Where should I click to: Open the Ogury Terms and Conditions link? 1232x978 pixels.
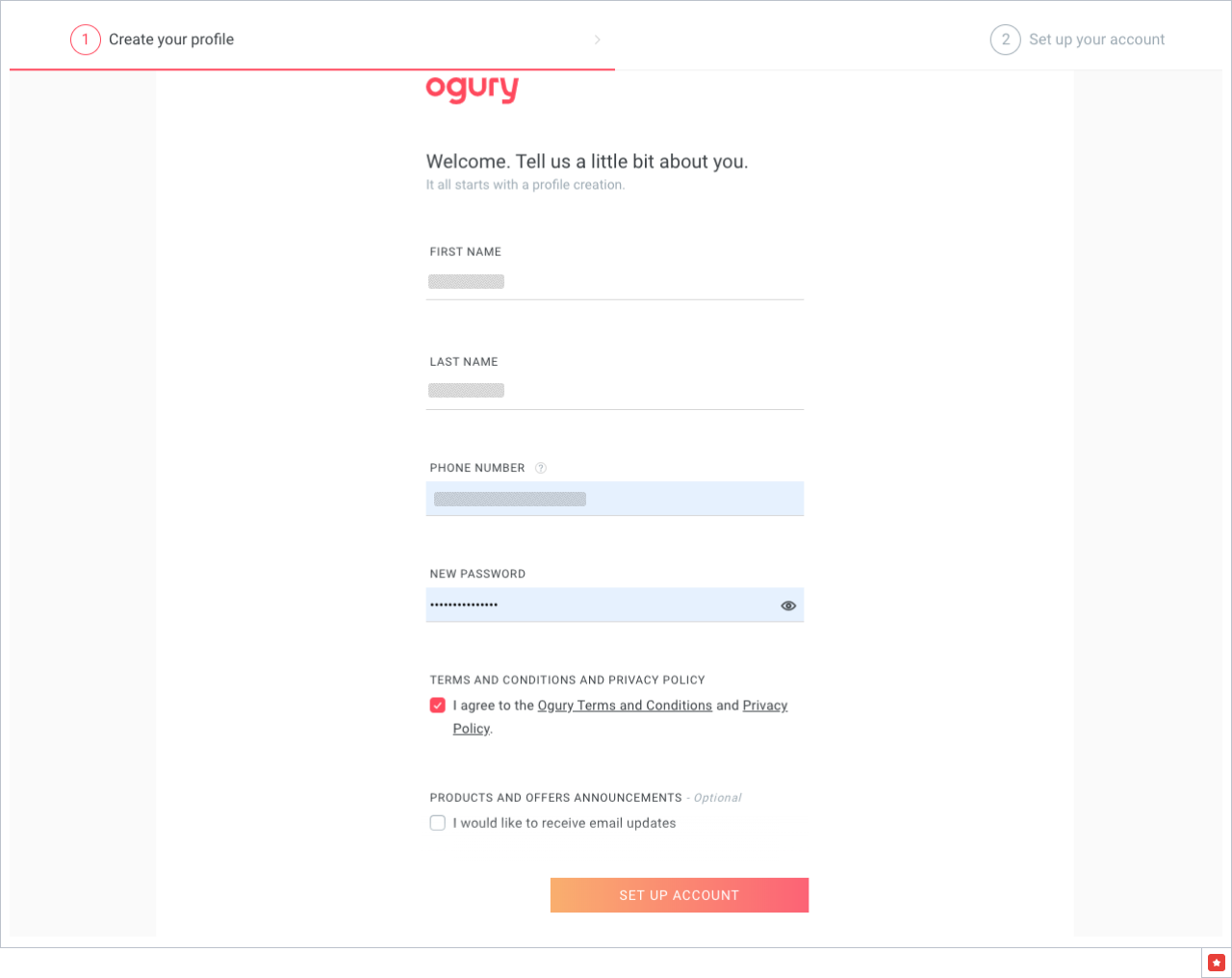pyautogui.click(x=624, y=705)
